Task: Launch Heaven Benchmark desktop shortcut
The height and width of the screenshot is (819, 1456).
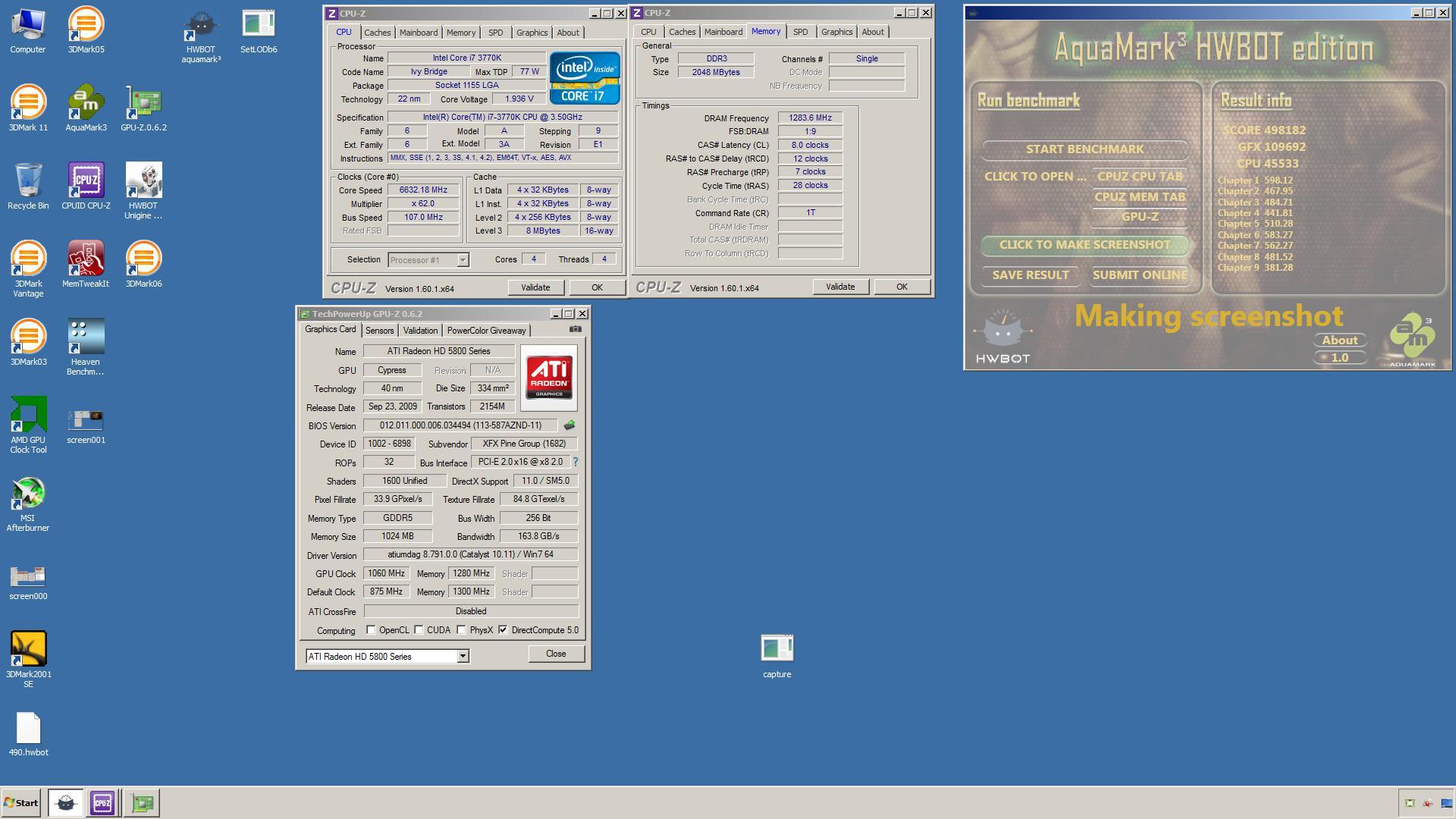Action: click(x=86, y=347)
